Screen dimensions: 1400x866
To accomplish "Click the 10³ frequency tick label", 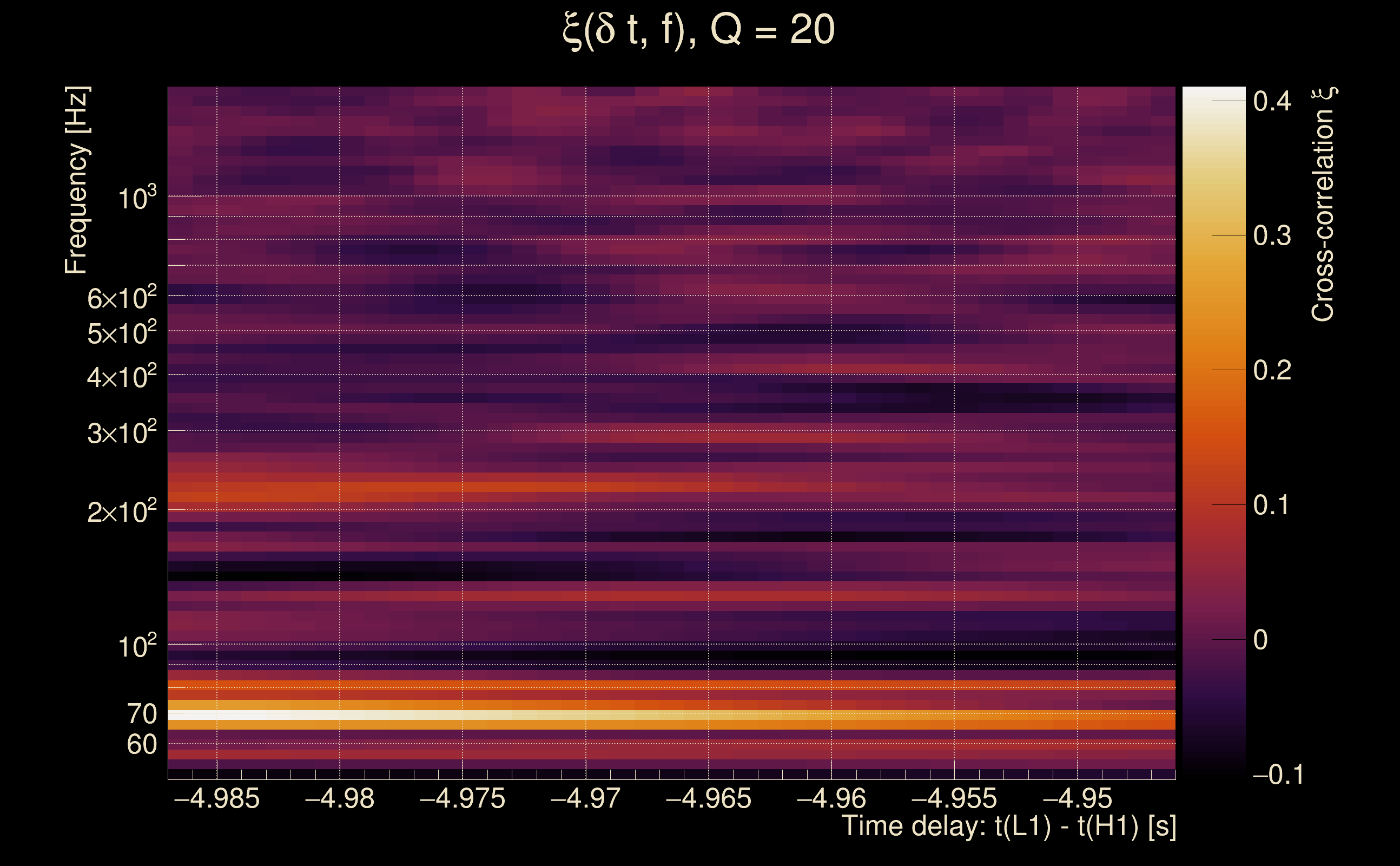I will pos(136,199).
